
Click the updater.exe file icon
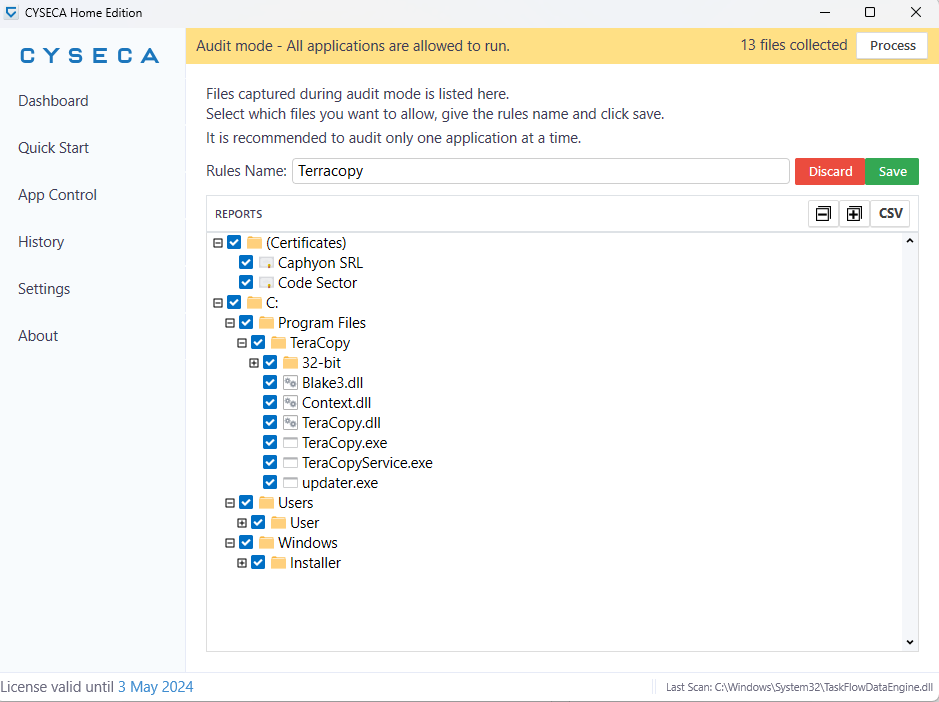[x=290, y=483]
